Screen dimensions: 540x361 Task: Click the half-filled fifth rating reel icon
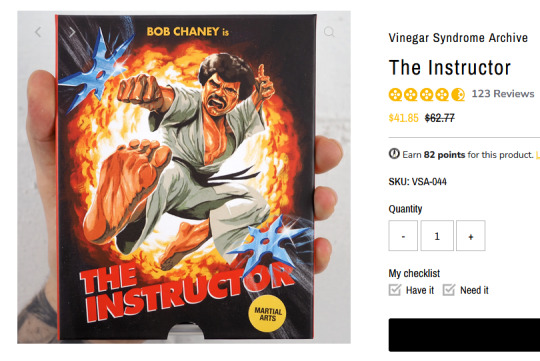pos(458,94)
